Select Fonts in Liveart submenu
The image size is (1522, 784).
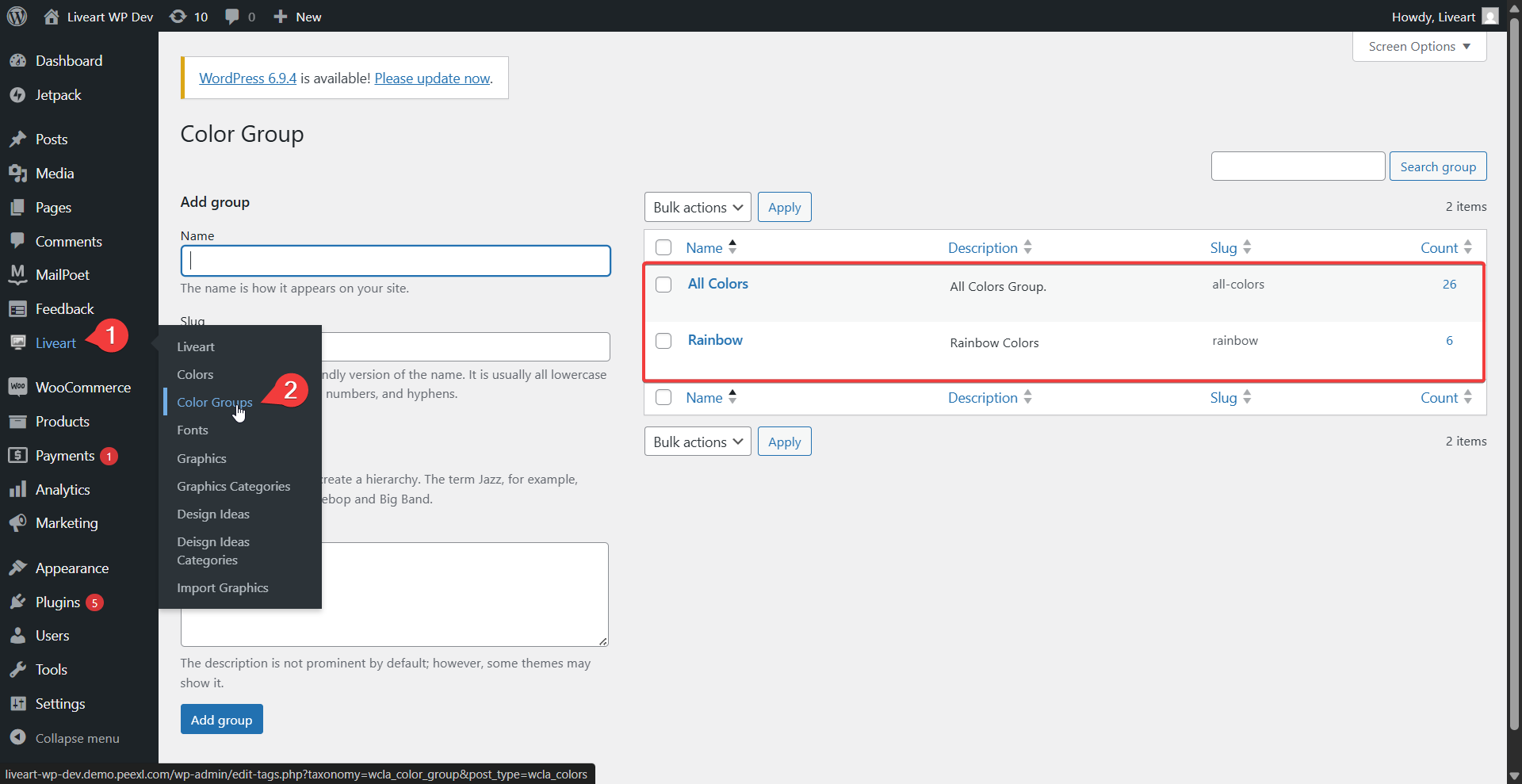click(193, 430)
